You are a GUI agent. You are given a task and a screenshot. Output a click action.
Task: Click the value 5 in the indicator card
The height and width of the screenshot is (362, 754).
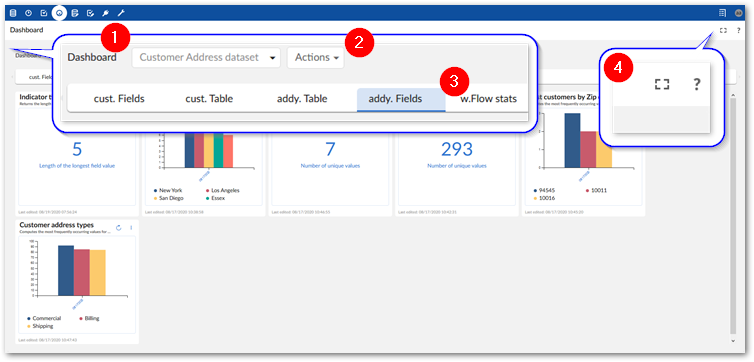[77, 150]
